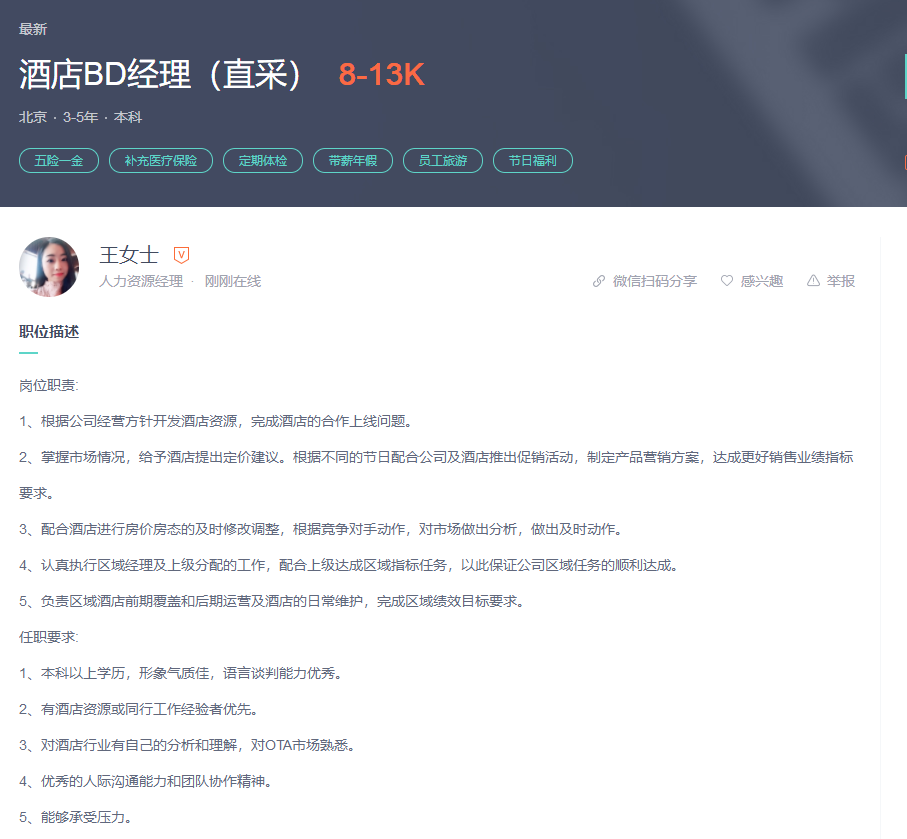Click the 人力资源经理 role text
Viewport: 907px width, 839px height.
141,282
